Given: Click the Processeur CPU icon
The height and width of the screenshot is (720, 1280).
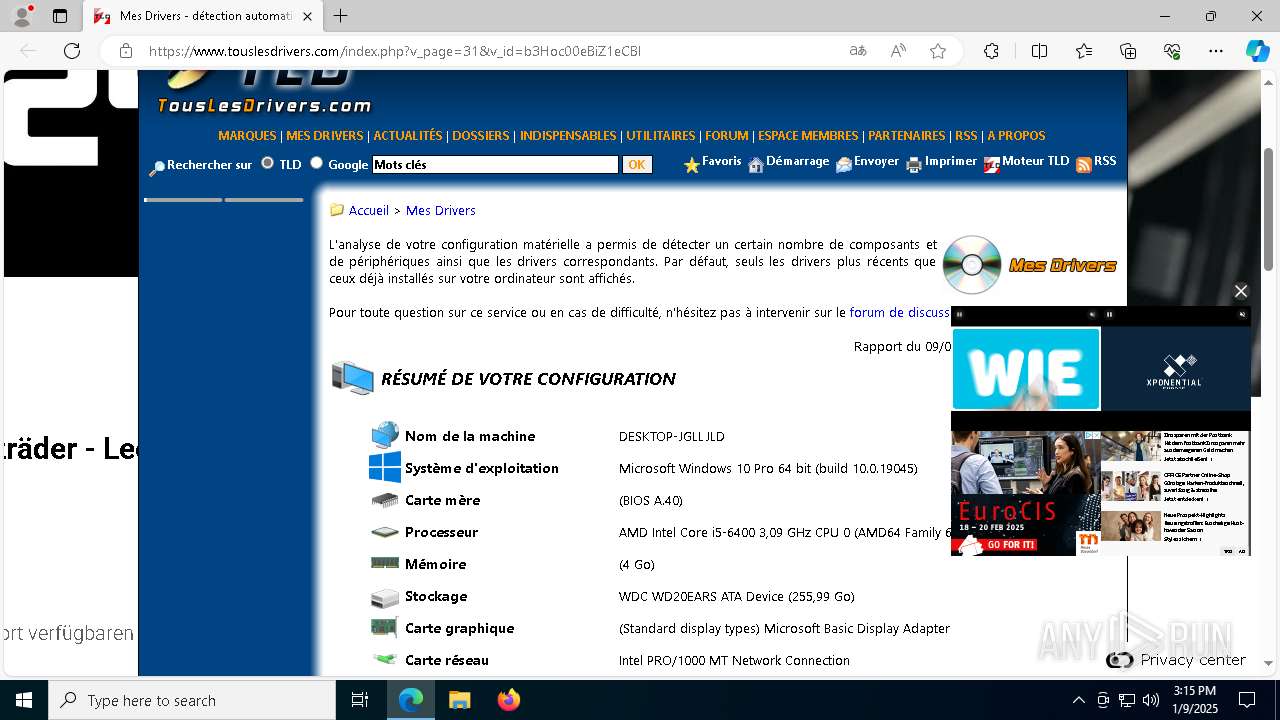Looking at the screenshot, I should coord(385,532).
